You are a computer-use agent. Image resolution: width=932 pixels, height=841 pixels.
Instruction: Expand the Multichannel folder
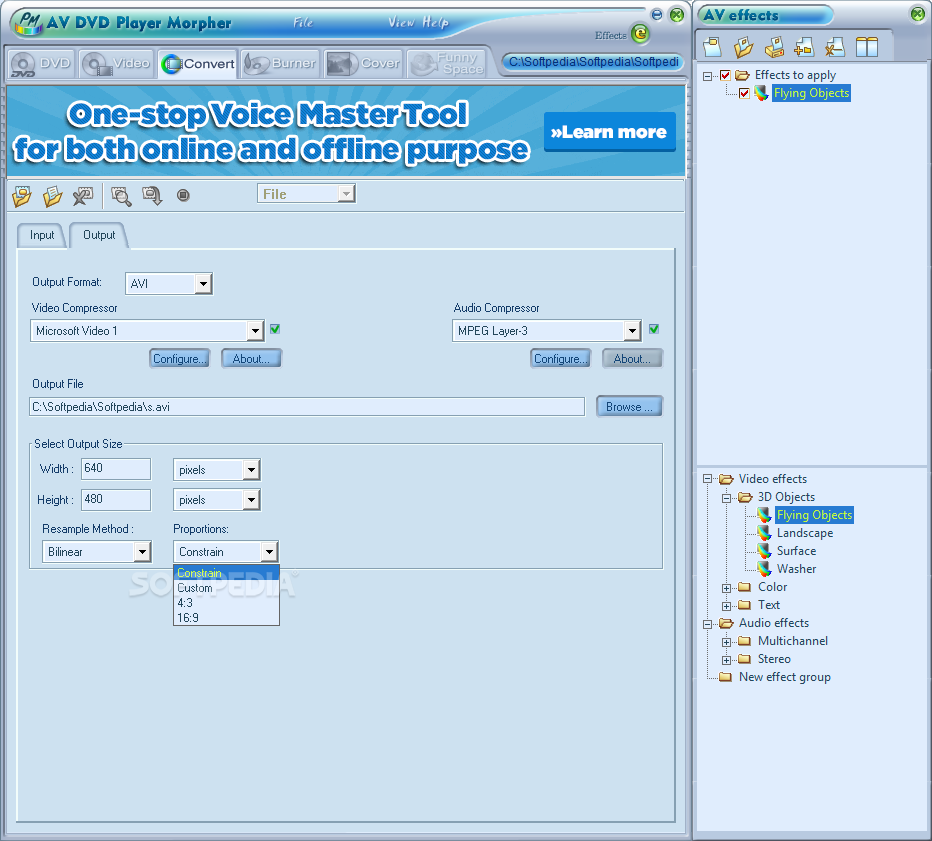click(726, 642)
